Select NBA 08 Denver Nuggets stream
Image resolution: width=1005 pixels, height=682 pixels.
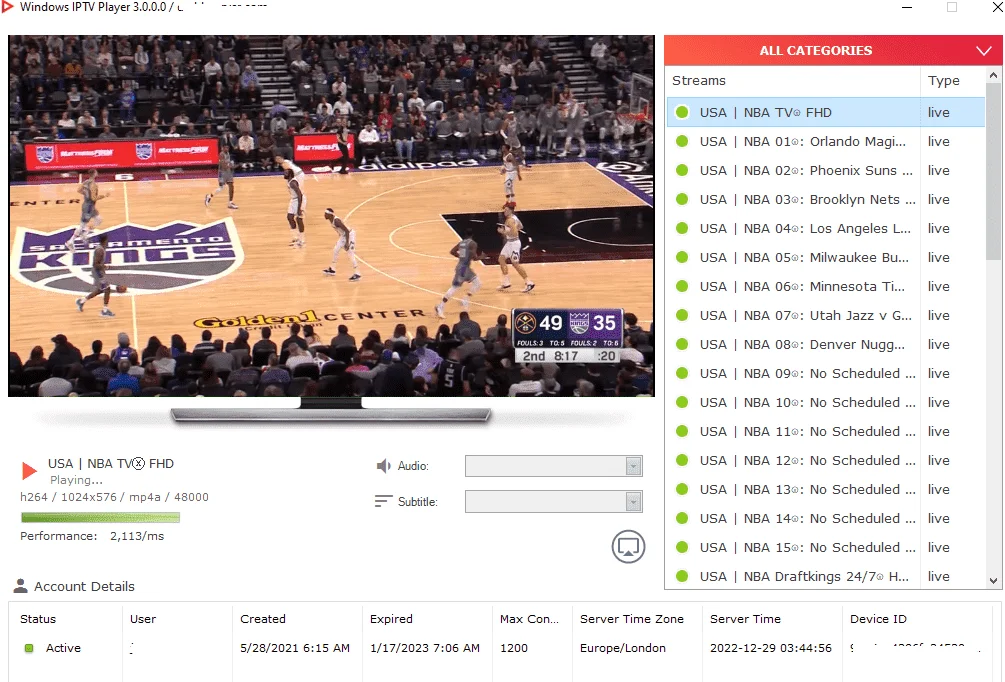(826, 344)
